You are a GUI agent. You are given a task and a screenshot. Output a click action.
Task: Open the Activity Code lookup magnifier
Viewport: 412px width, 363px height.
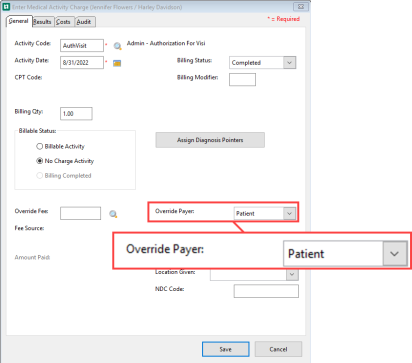point(118,46)
